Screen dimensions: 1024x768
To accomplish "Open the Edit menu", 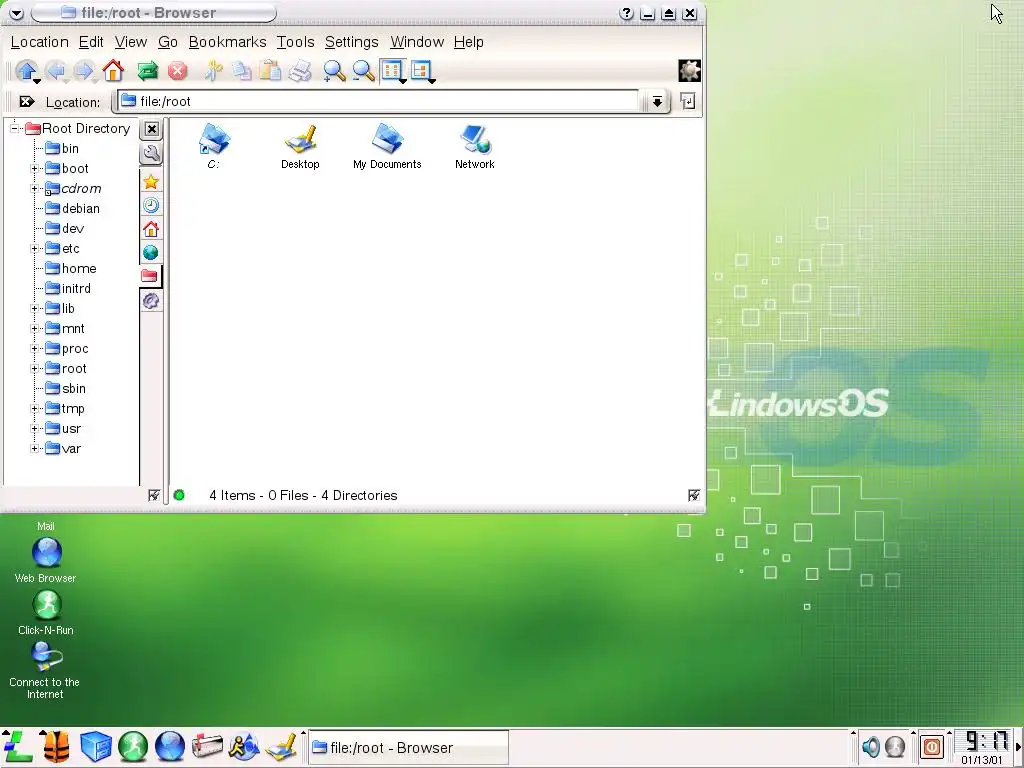I will tap(91, 42).
